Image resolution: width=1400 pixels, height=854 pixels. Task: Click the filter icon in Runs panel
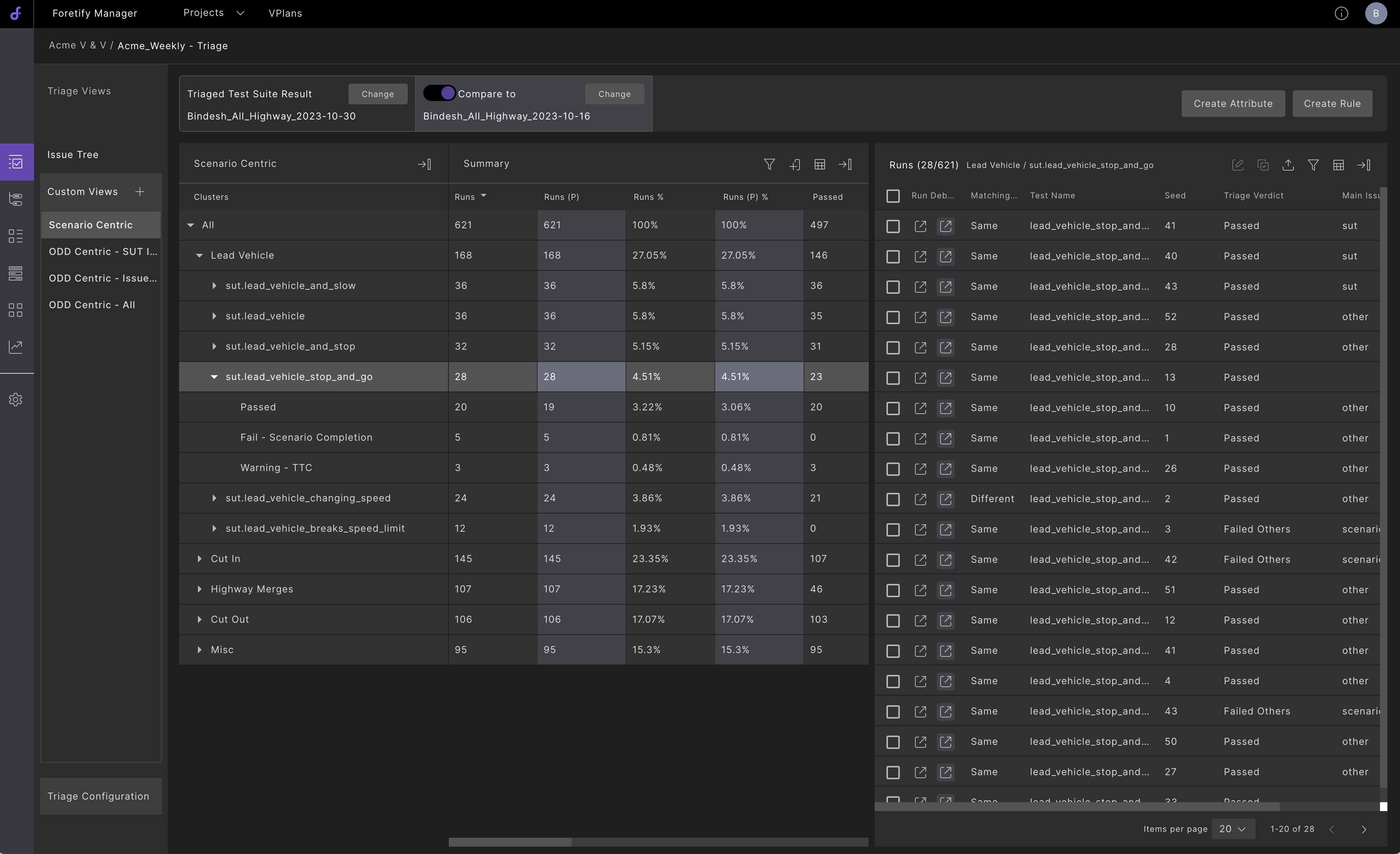[x=1313, y=165]
